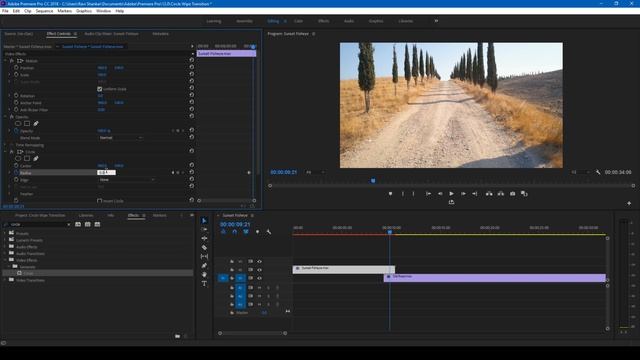Toggle the Circle effect fx switch

pyautogui.click(x=12, y=151)
